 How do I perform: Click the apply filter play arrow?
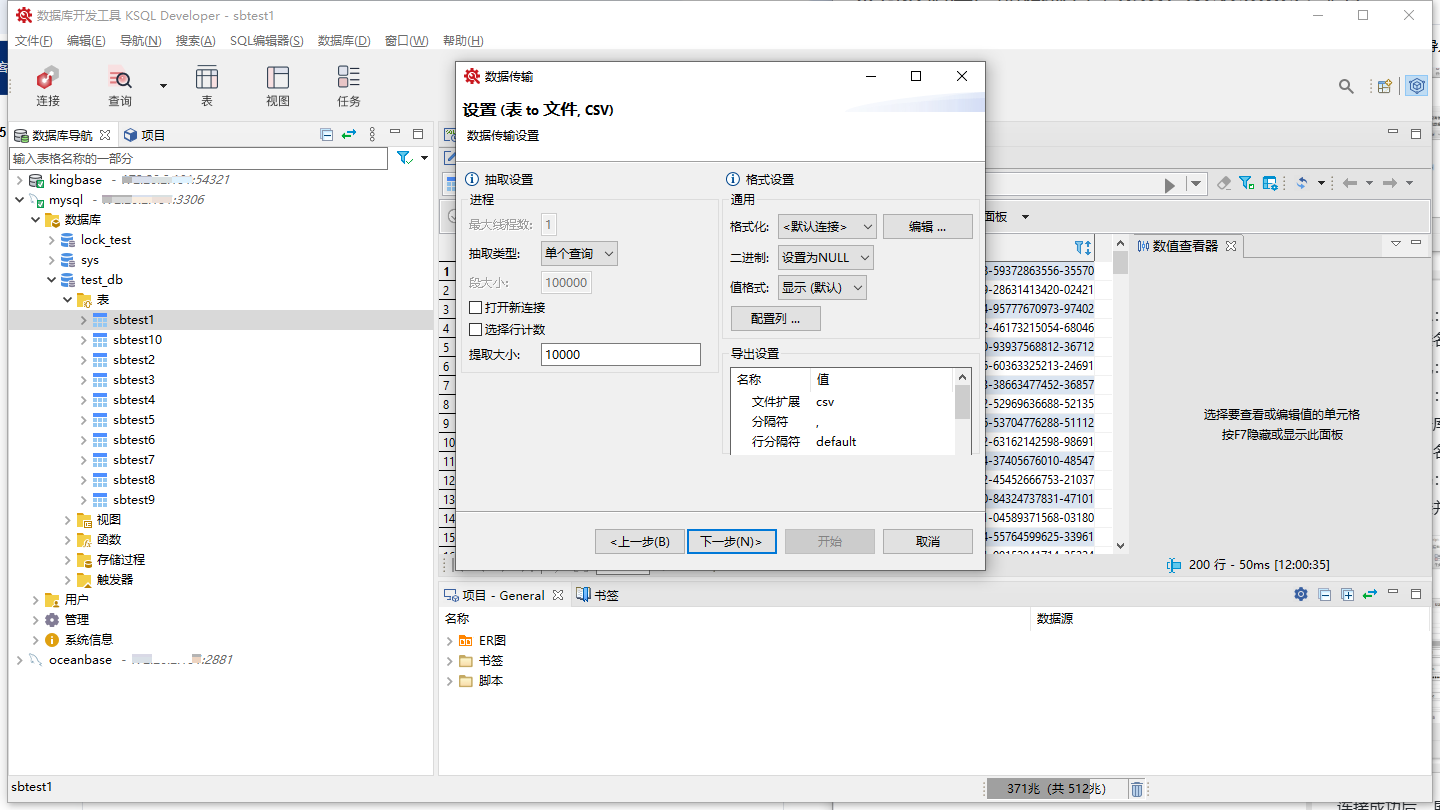tap(1170, 185)
